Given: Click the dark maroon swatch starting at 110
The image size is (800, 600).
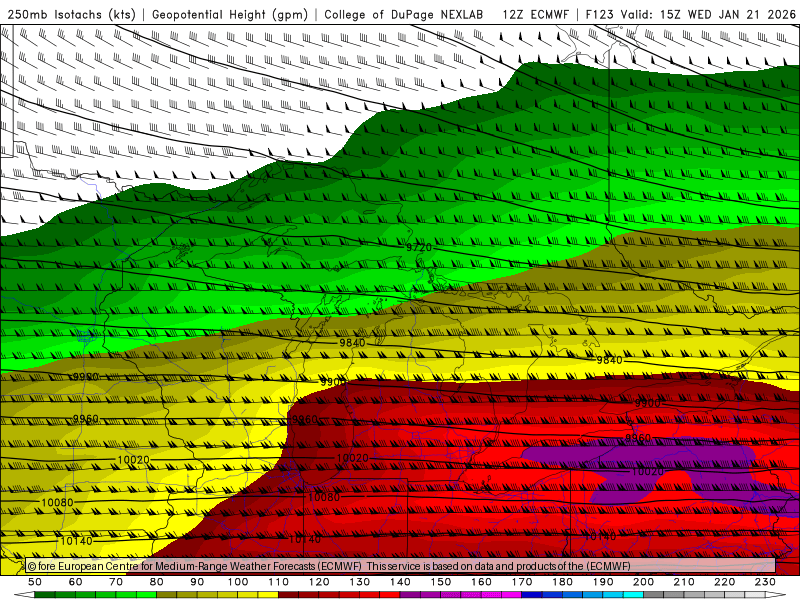Looking at the screenshot, I should 288,595.
